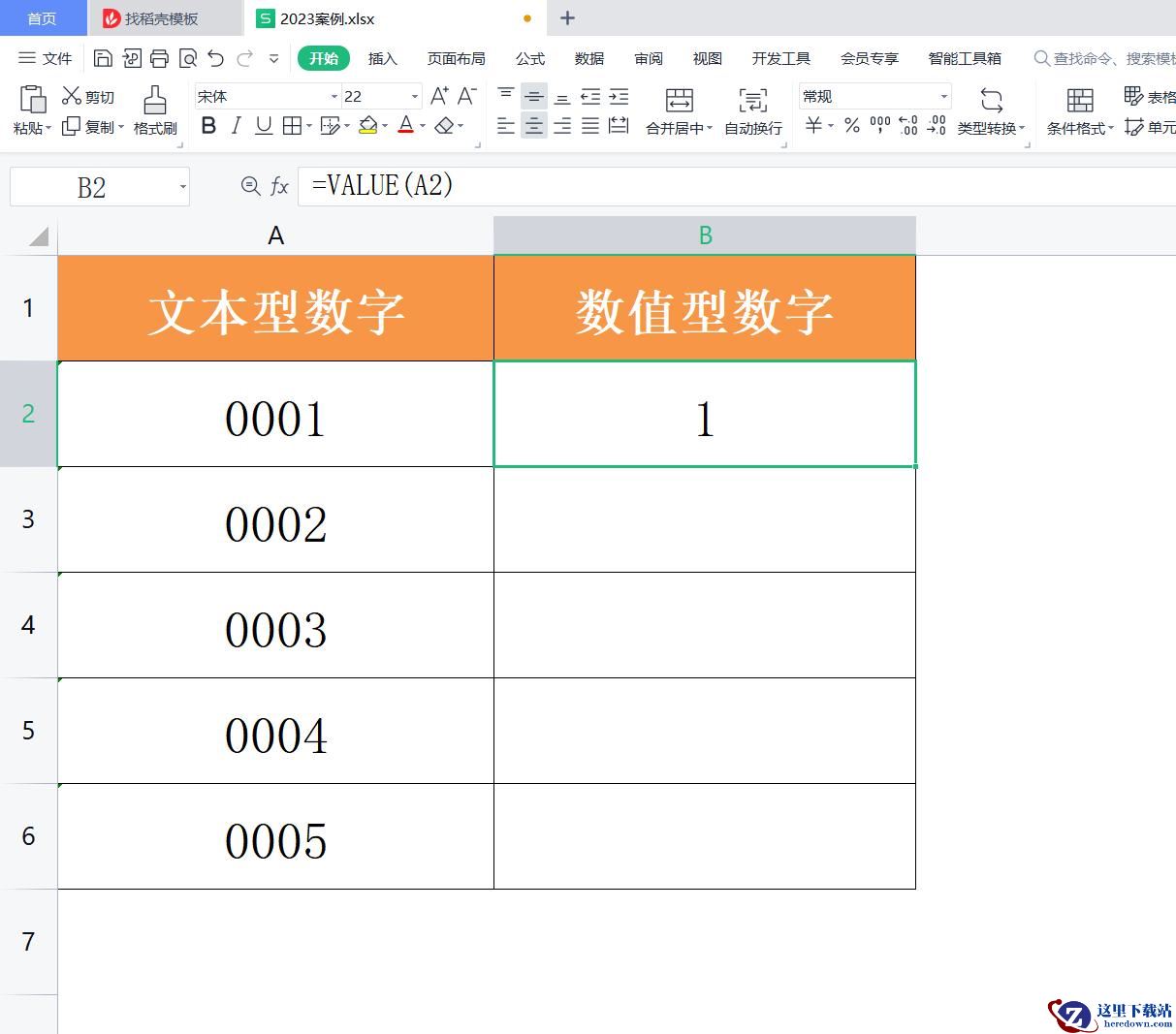Cut selection with 剪切 scissors
The height and width of the screenshot is (1034, 1176).
pos(88,96)
